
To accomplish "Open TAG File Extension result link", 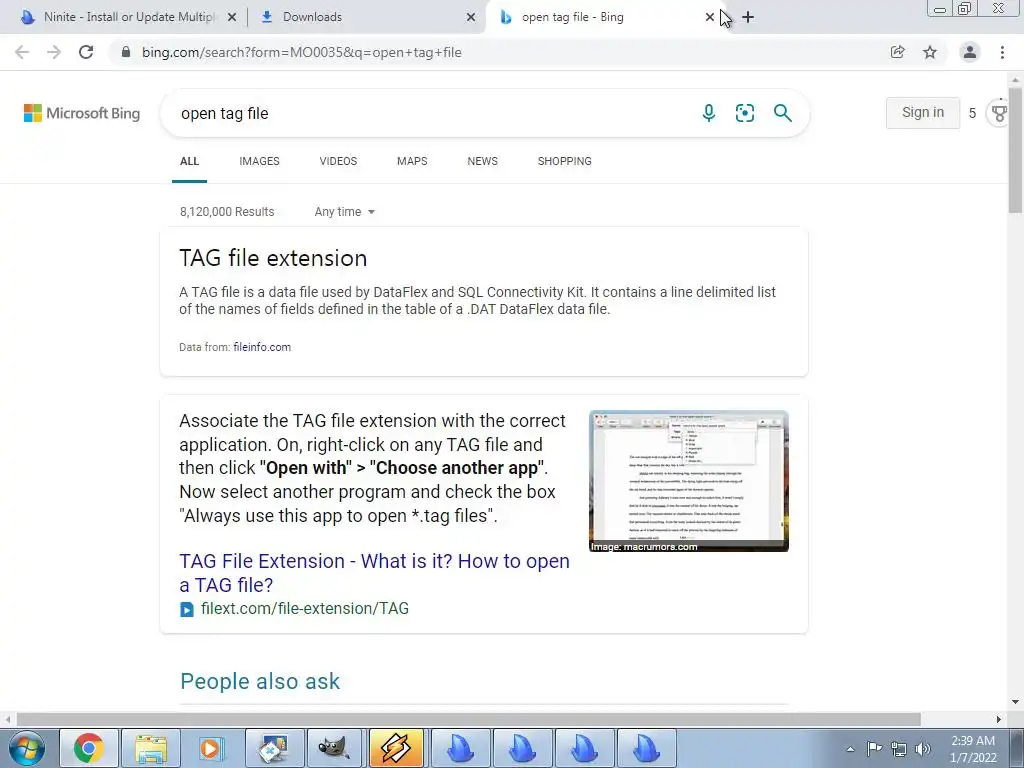I will 374,573.
